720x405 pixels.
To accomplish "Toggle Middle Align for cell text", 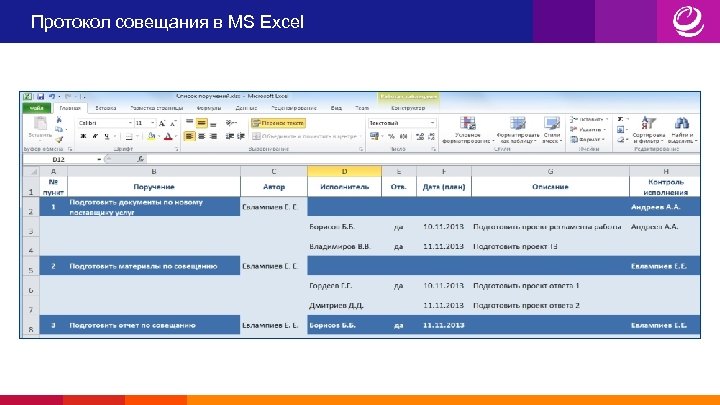I will [201, 123].
